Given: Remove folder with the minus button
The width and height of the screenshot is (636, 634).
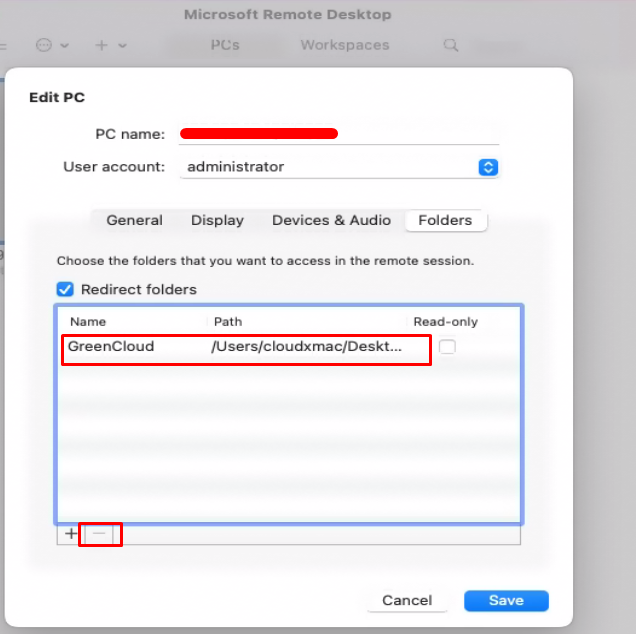Looking at the screenshot, I should tap(99, 533).
